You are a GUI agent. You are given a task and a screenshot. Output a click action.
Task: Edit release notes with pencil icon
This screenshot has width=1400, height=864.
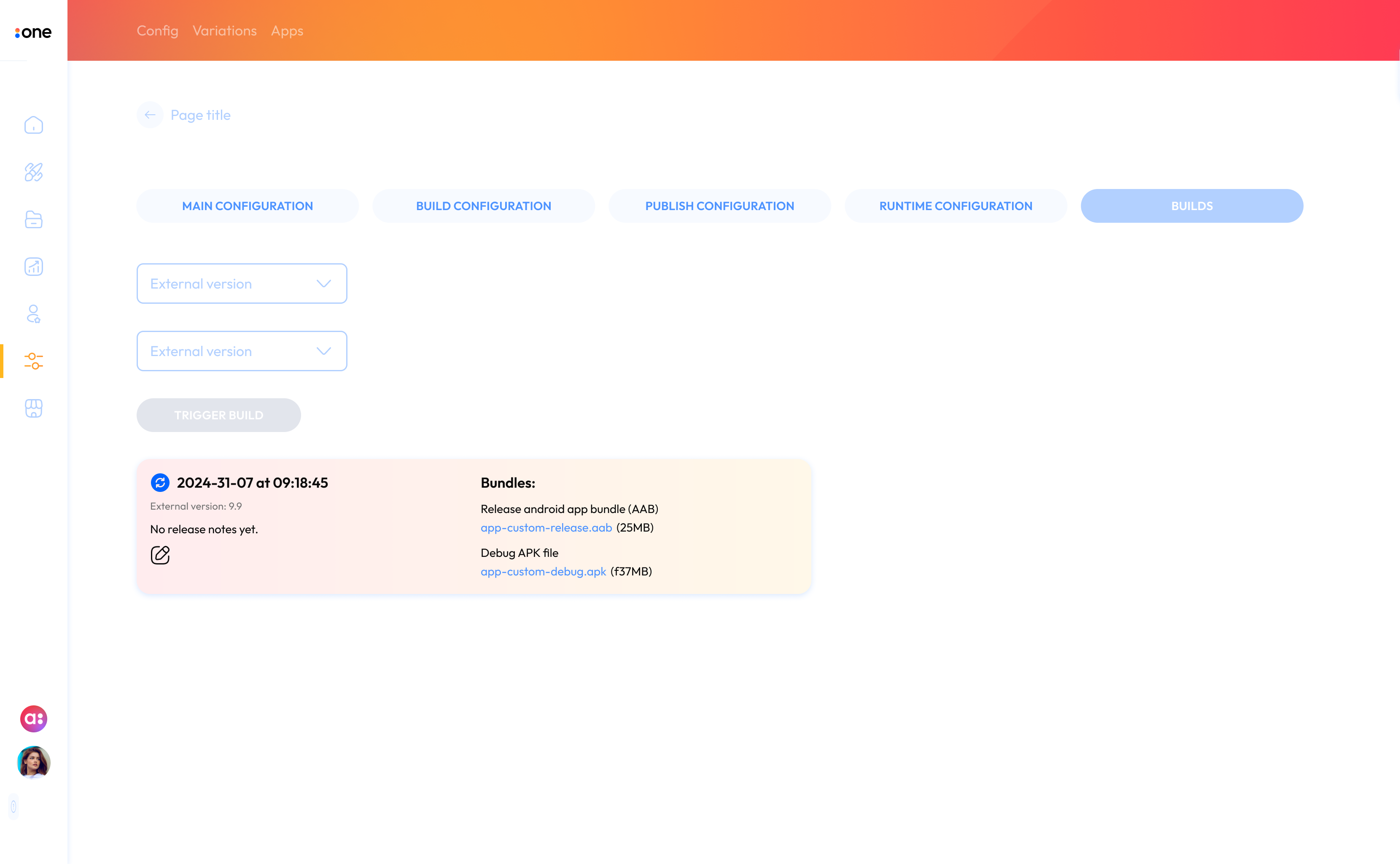coord(160,555)
